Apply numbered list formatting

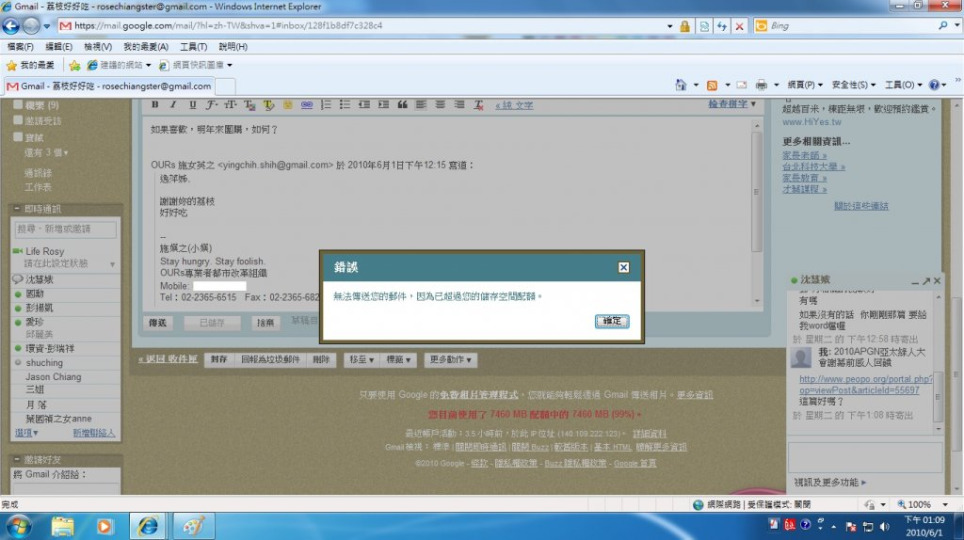click(x=326, y=105)
